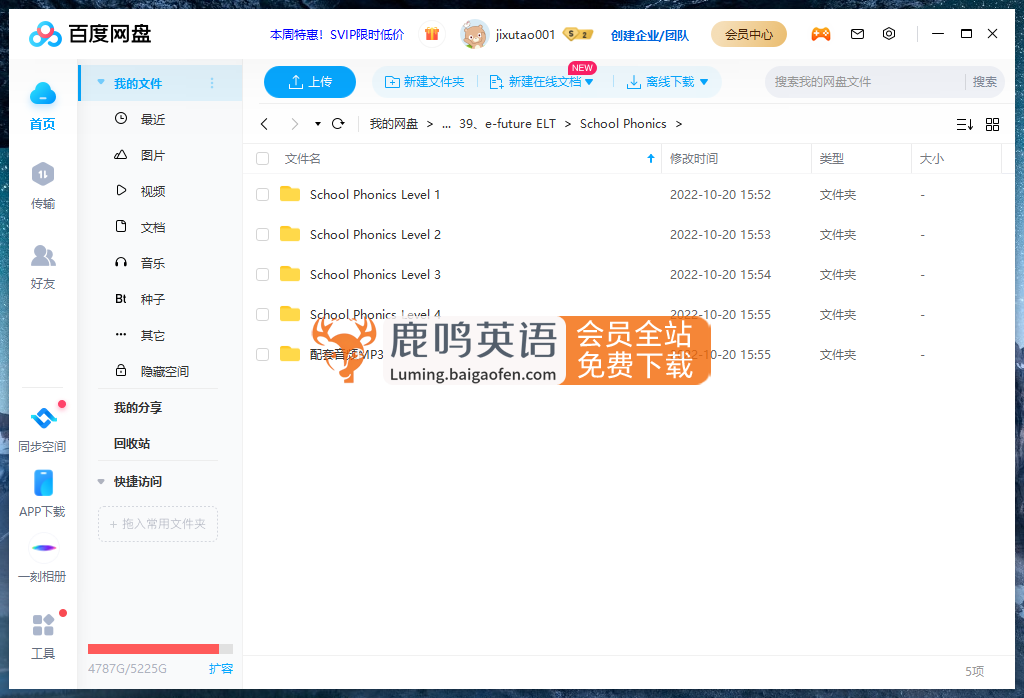Check the box for 配套音频MP3 folder
This screenshot has height=698, width=1024.
click(263, 355)
